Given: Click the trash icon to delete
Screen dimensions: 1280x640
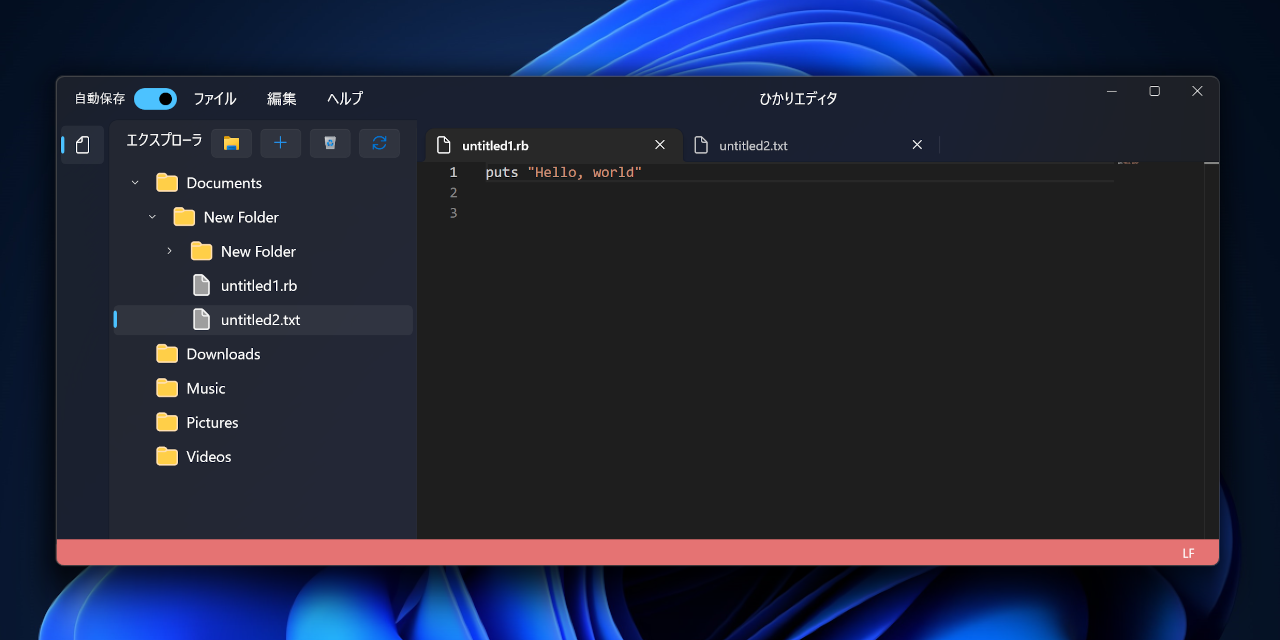Looking at the screenshot, I should click(x=330, y=143).
